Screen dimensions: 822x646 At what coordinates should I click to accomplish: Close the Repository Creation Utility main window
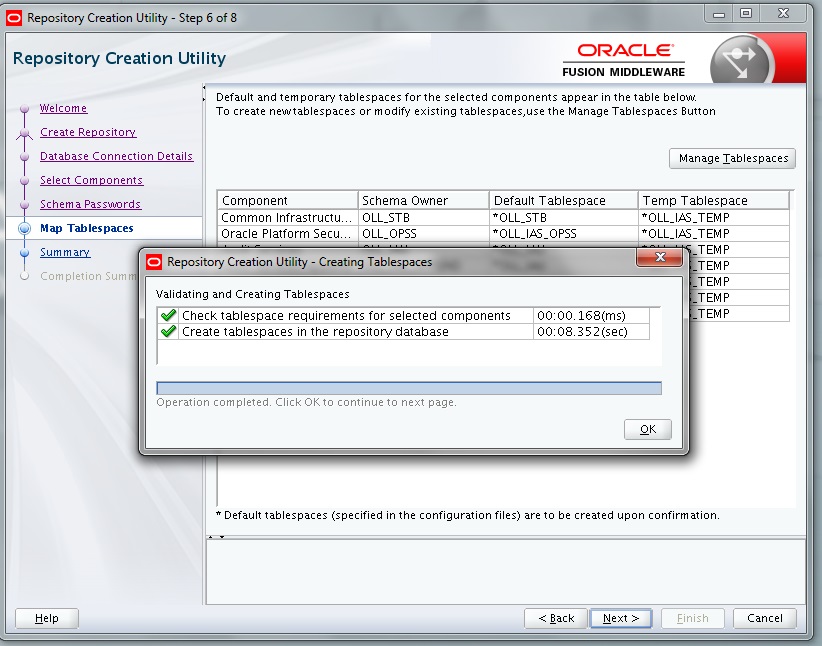pyautogui.click(x=783, y=14)
